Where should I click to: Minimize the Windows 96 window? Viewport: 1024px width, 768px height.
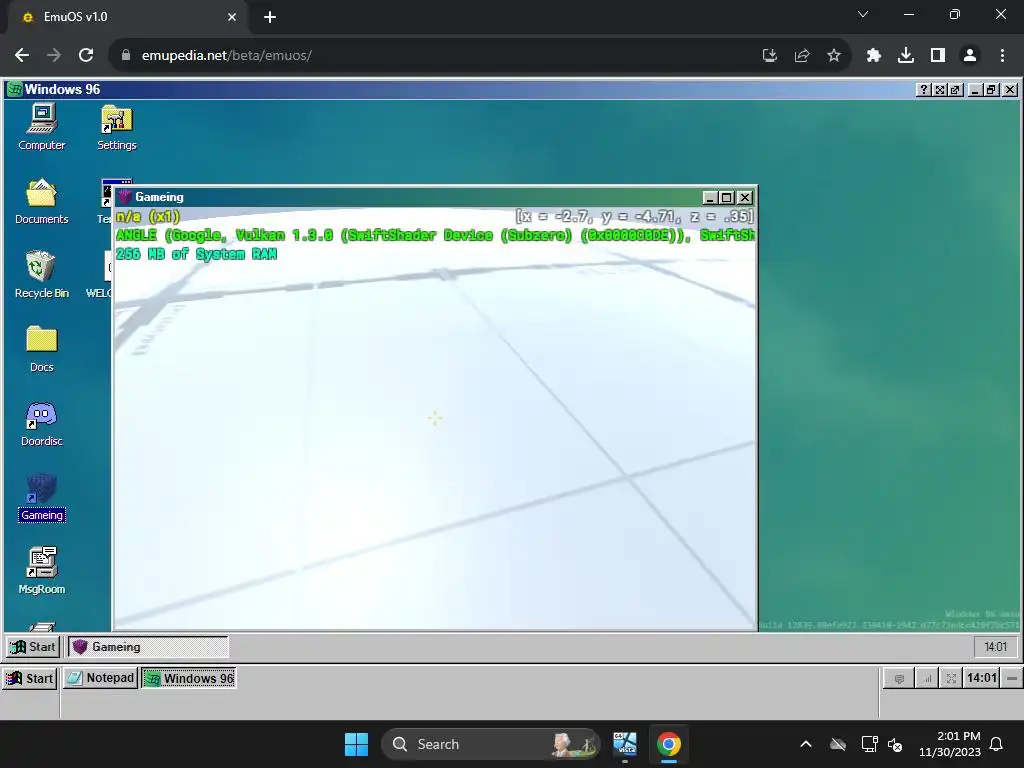tap(975, 89)
